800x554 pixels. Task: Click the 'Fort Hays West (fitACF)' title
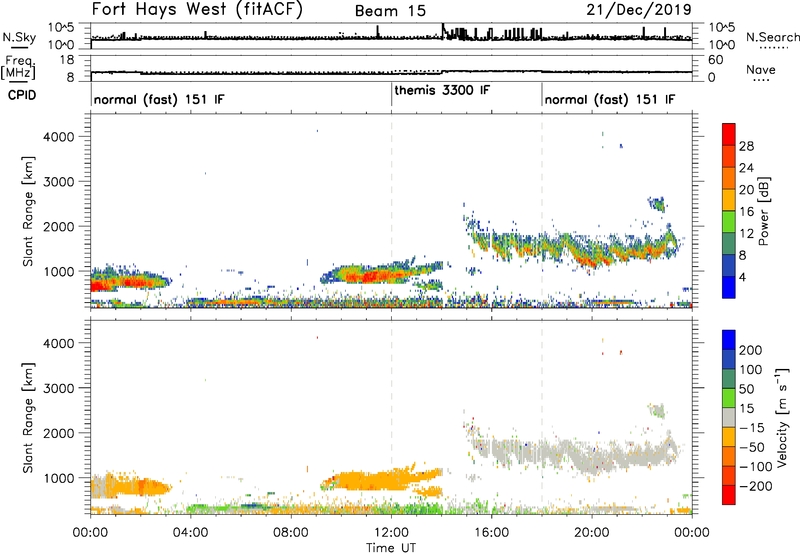point(197,10)
